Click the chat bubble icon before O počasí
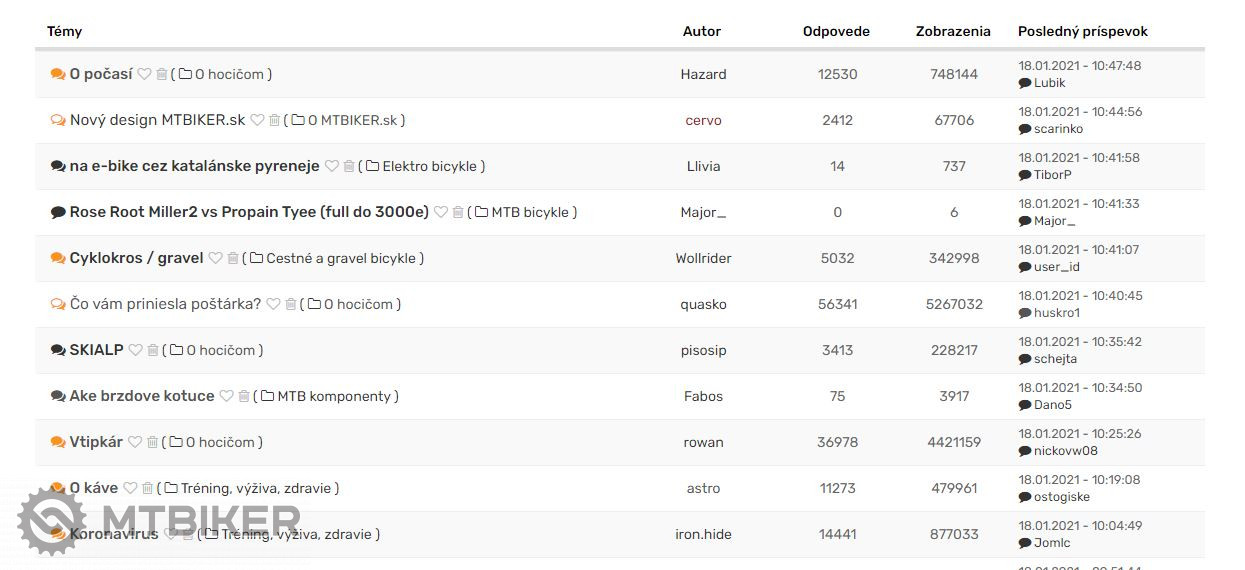The image size is (1245, 570). 58,74
